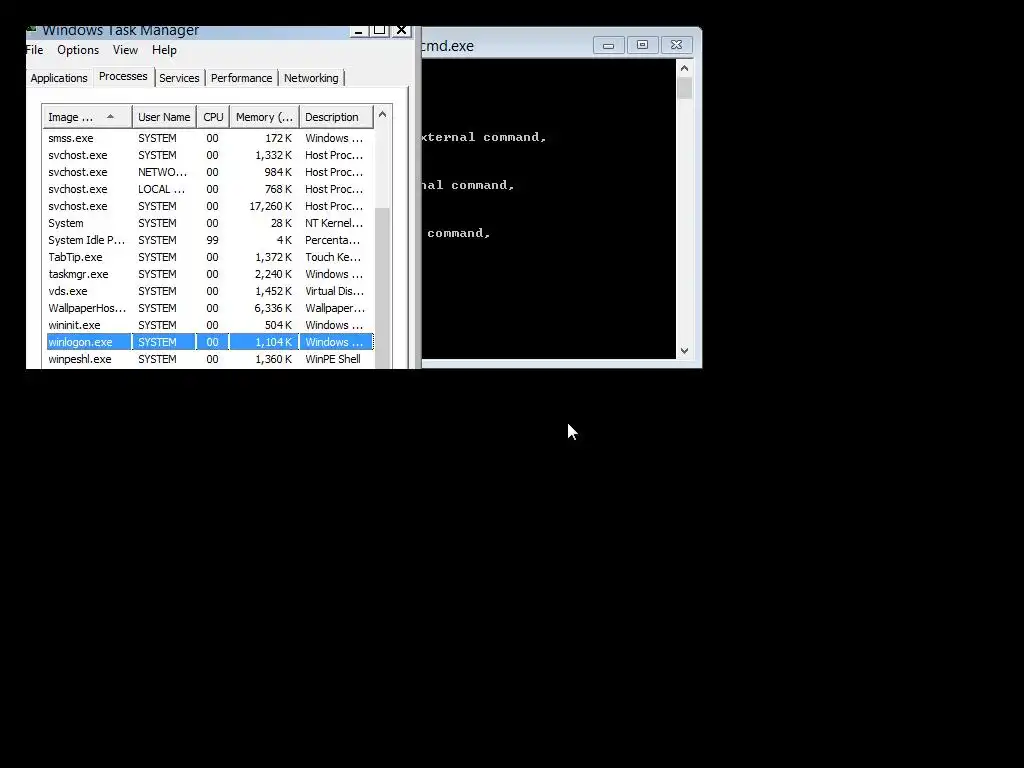
Task: Click the NT Kernel description cell
Action: pos(334,223)
